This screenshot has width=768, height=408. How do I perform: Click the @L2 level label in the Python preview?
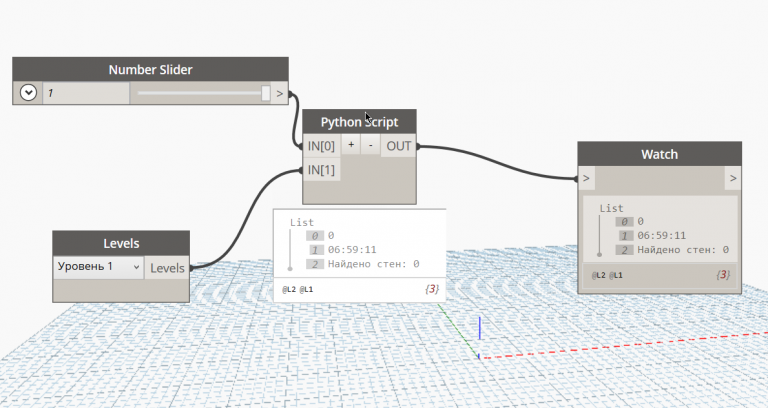(x=289, y=289)
